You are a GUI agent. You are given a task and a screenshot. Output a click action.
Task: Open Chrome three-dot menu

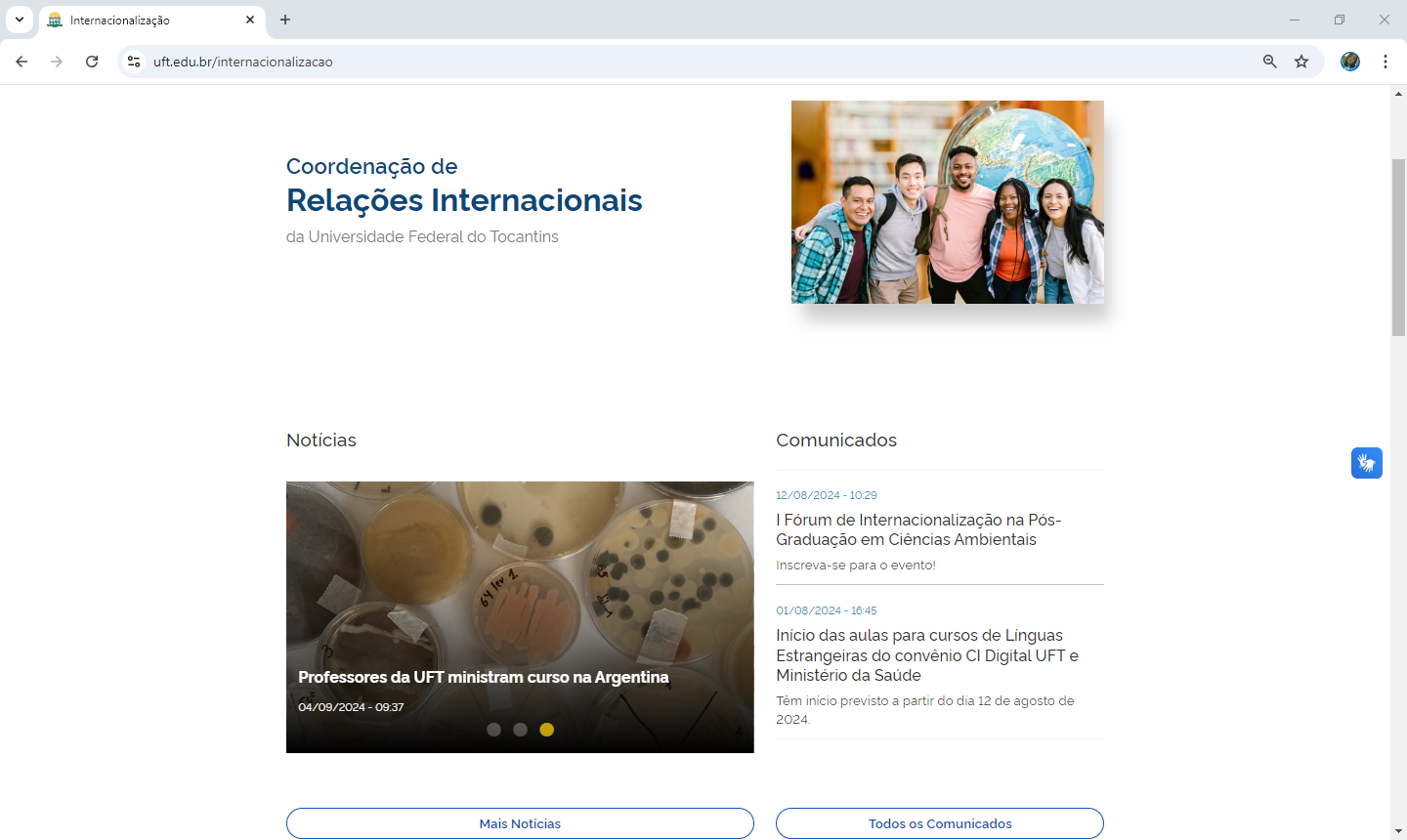click(x=1386, y=62)
